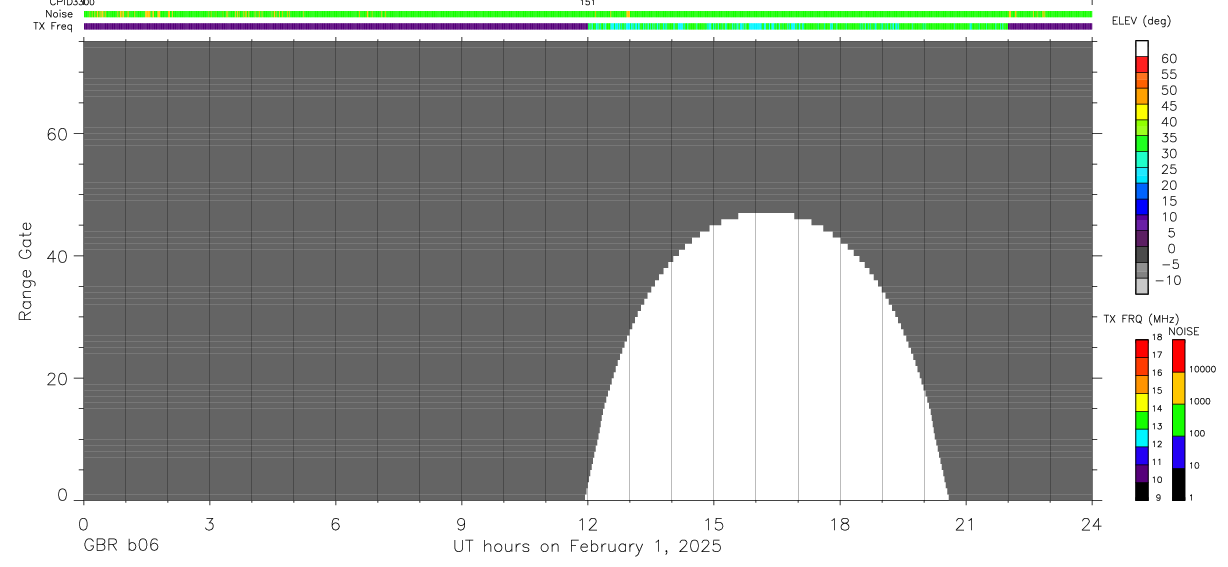This screenshot has height=567, width=1228.
Task: Pick the blue TX FRQ swatch between 12 and 11
Action: [x=1142, y=456]
